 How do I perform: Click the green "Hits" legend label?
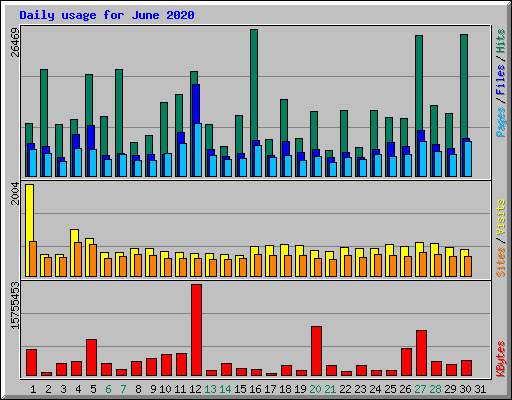click(x=500, y=41)
